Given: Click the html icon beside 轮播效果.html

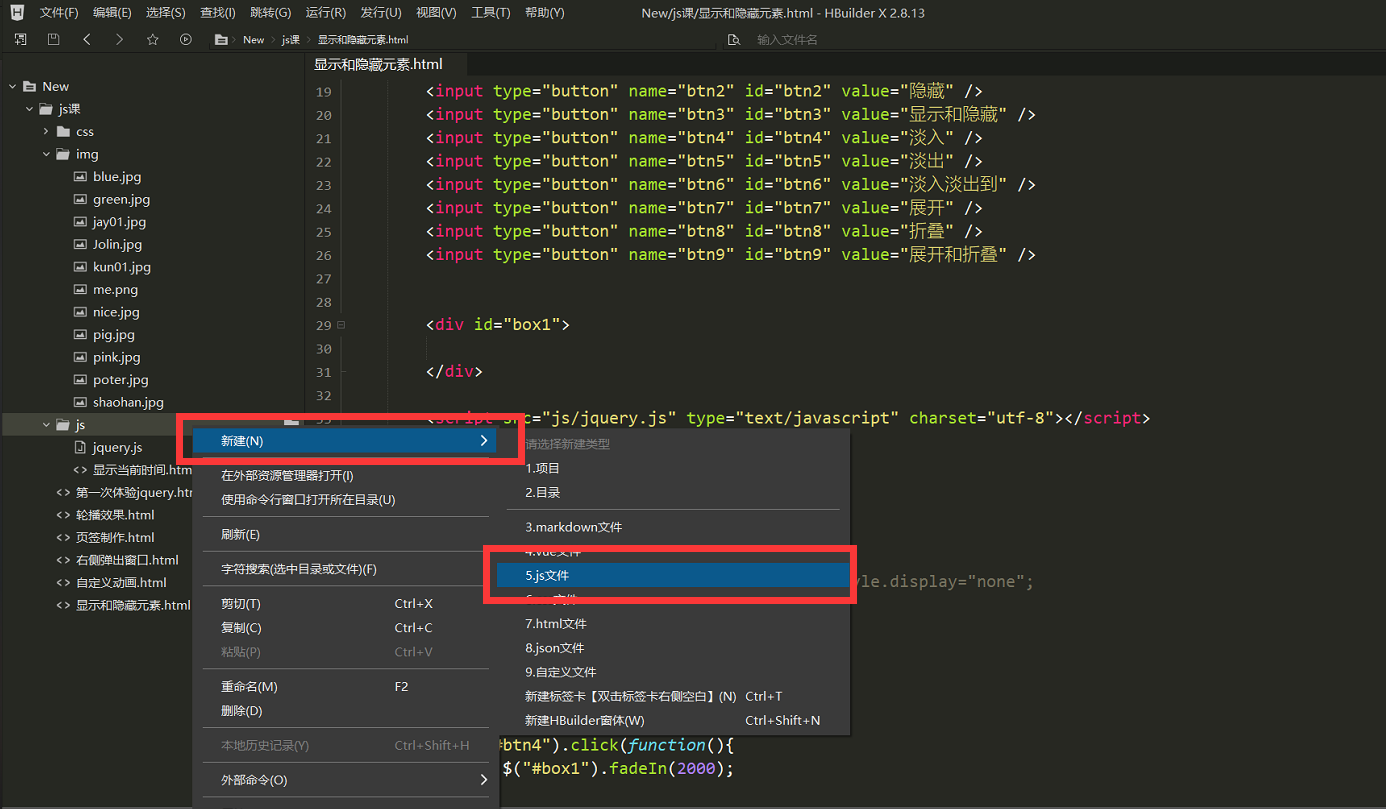Looking at the screenshot, I should tap(63, 515).
